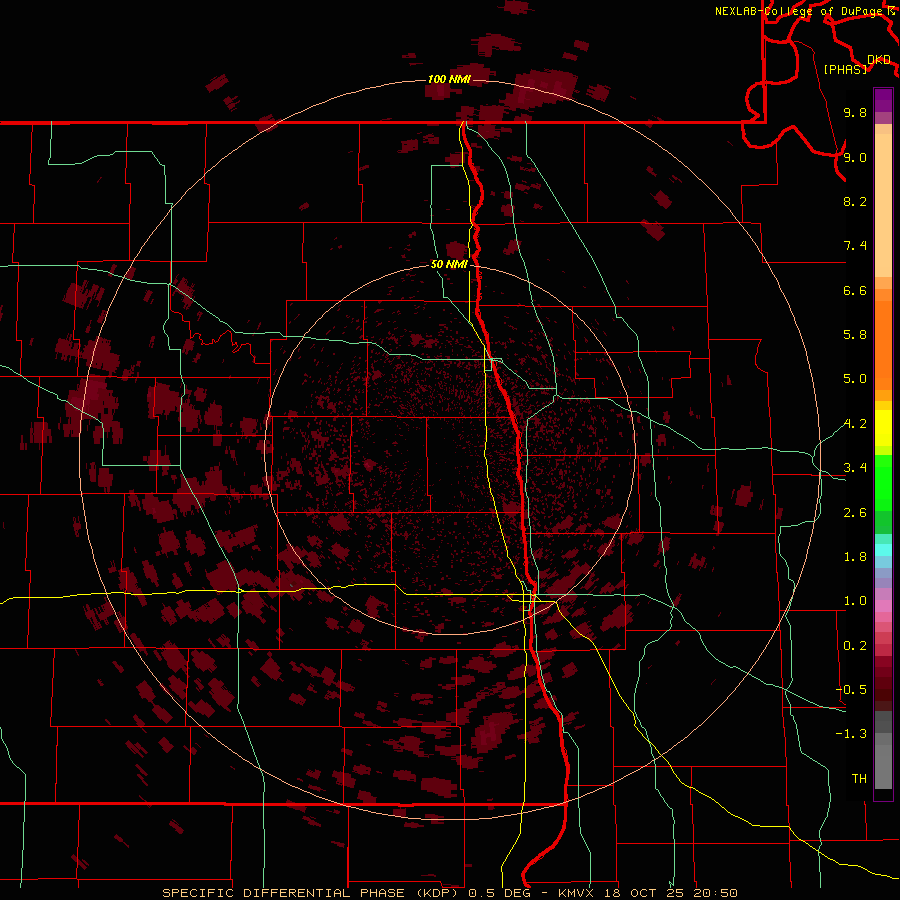Pick the pale peach segment of the color bar
The height and width of the screenshot is (900, 900).
coord(883,205)
